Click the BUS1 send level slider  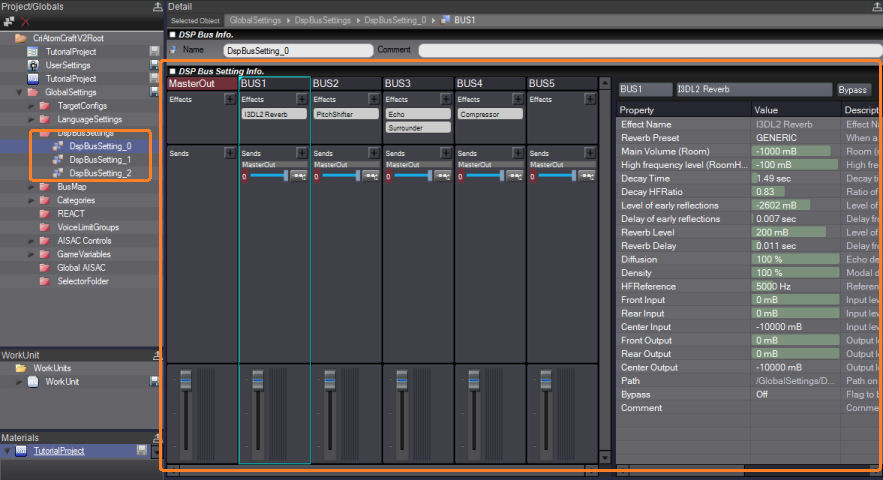269,176
